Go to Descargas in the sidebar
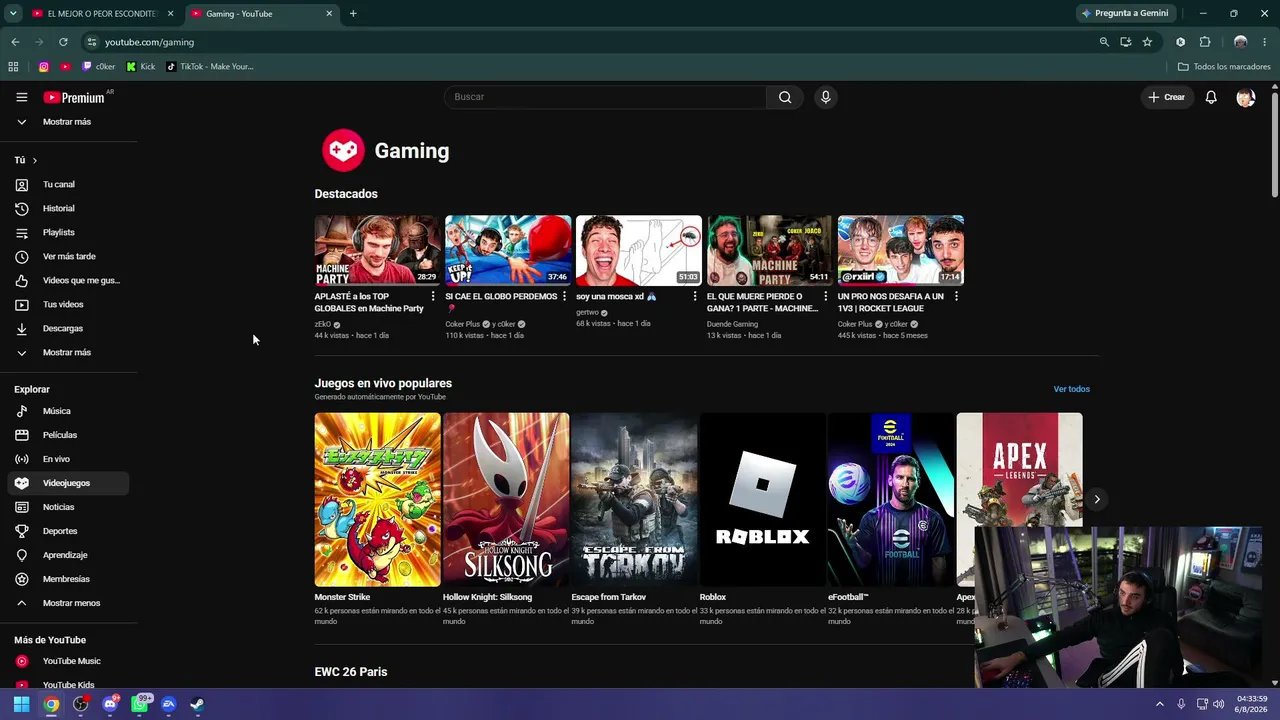This screenshot has width=1280, height=720. (68, 328)
